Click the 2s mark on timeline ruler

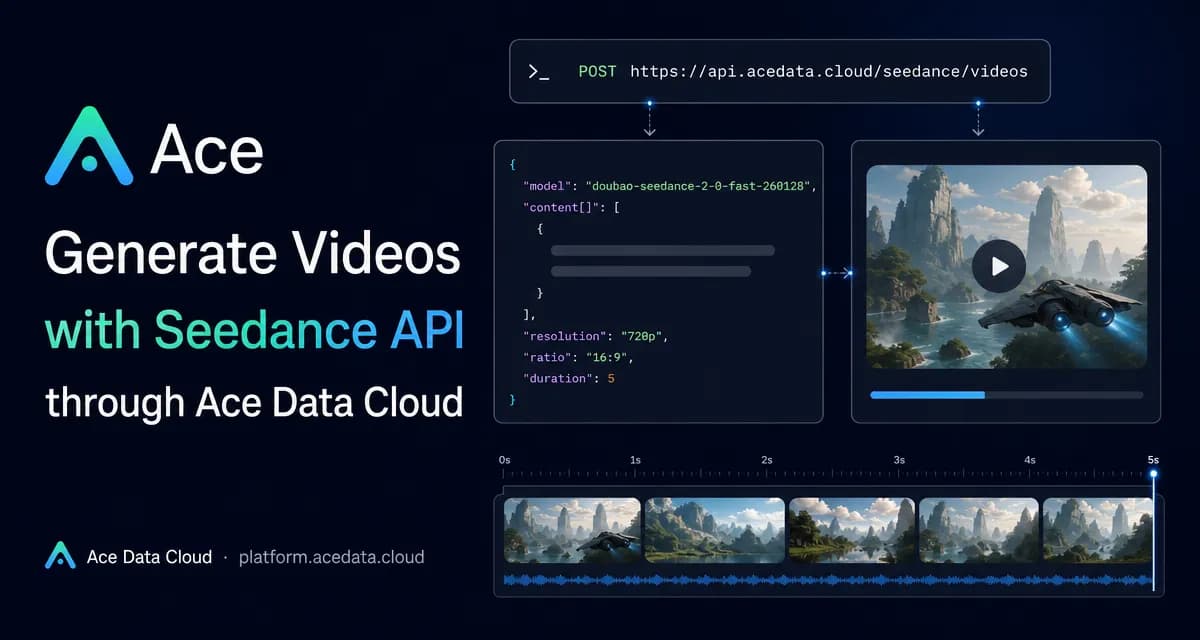(x=767, y=460)
